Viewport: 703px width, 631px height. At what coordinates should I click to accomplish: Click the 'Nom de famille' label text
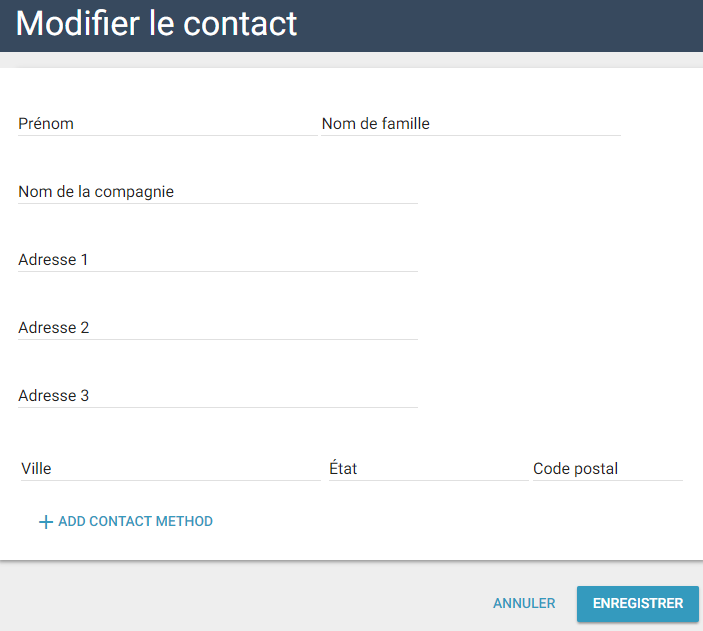376,124
